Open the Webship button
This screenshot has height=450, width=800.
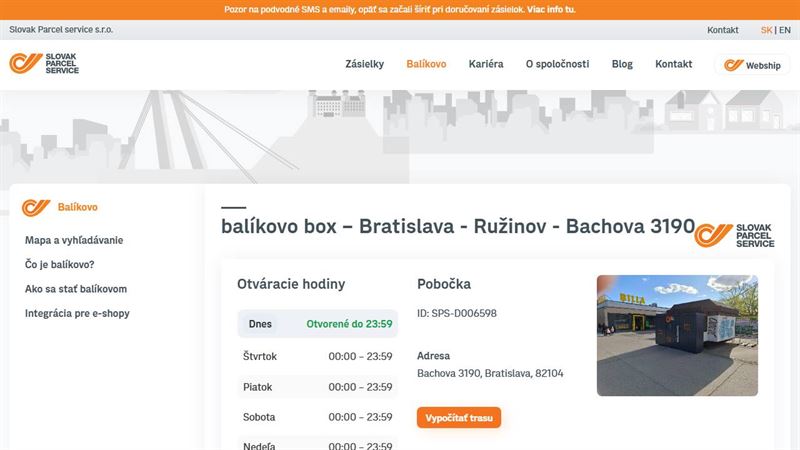(x=752, y=65)
